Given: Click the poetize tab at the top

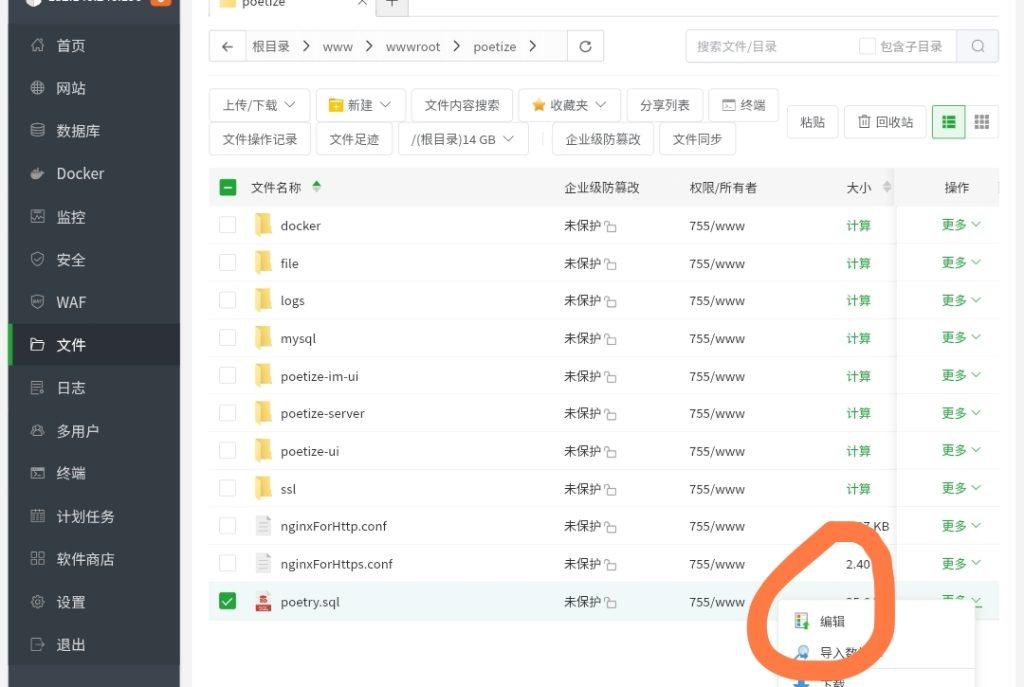Looking at the screenshot, I should click(x=265, y=3).
